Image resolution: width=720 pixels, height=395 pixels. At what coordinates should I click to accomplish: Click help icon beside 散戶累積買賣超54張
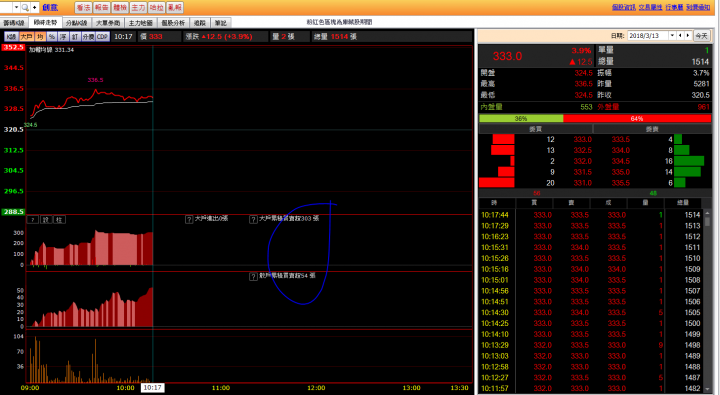(253, 276)
